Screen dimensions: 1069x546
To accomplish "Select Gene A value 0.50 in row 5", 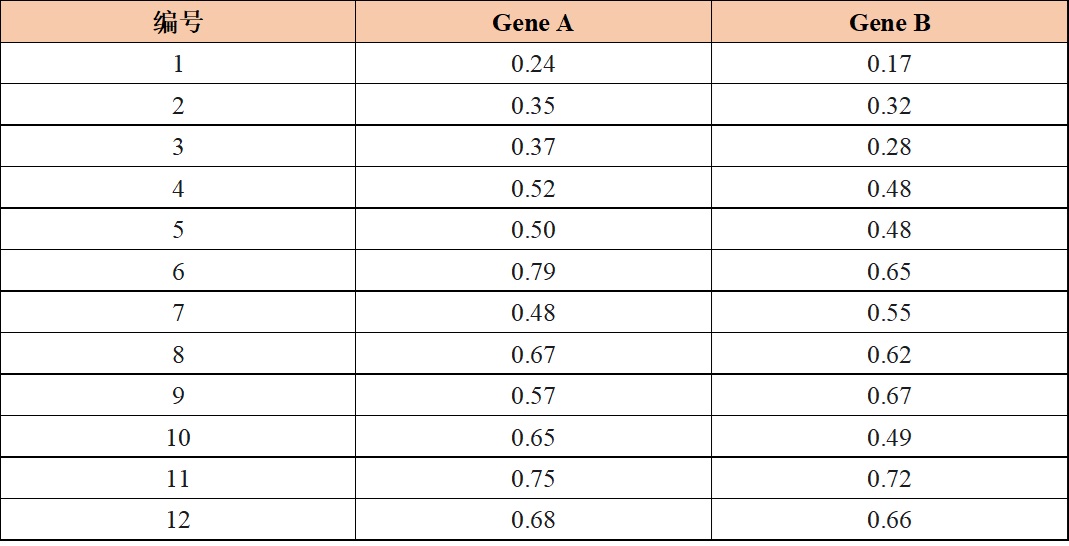I will (533, 230).
